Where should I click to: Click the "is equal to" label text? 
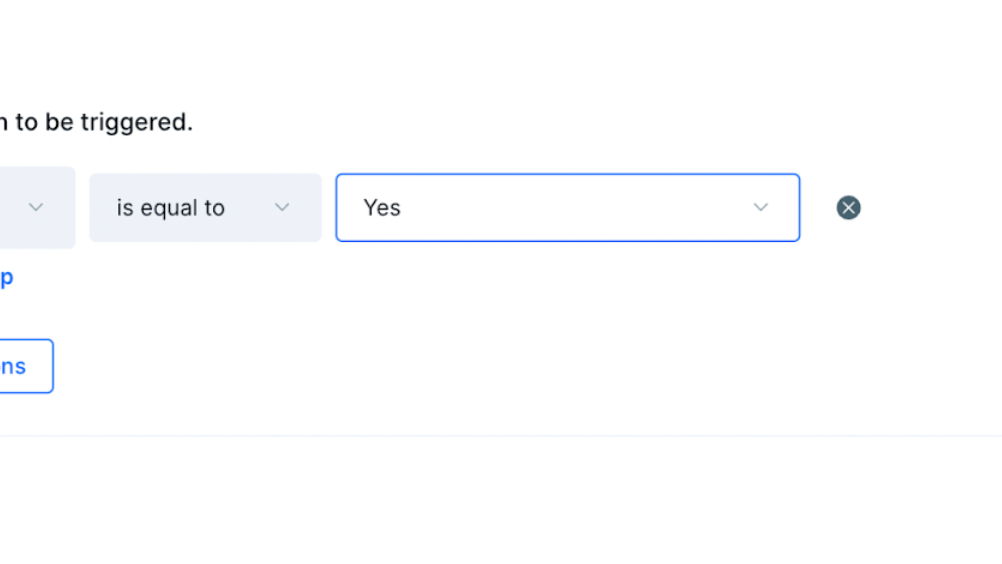[x=170, y=208]
